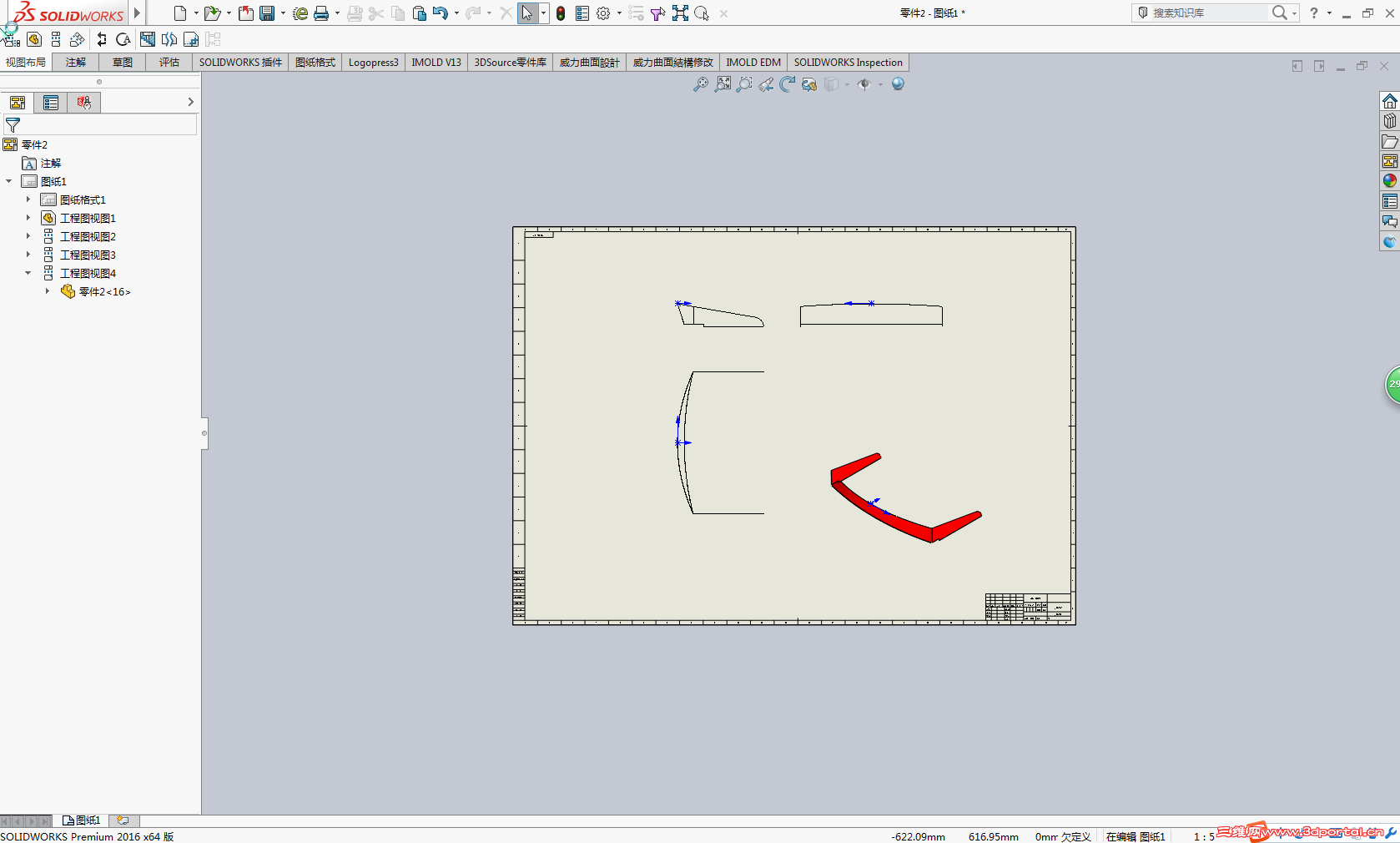Click the Rebuild traffic light icon
The width and height of the screenshot is (1400, 843).
point(561,13)
